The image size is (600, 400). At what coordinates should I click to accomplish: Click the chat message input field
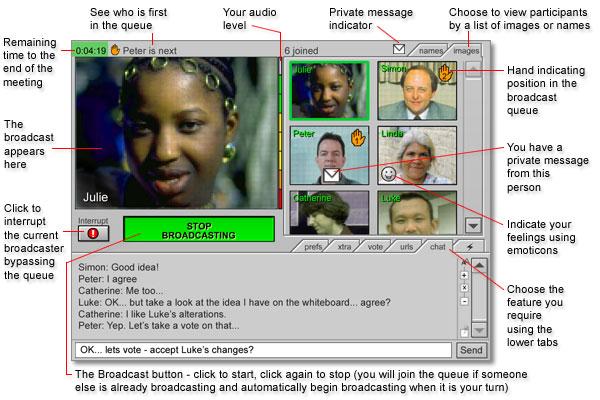(x=264, y=350)
